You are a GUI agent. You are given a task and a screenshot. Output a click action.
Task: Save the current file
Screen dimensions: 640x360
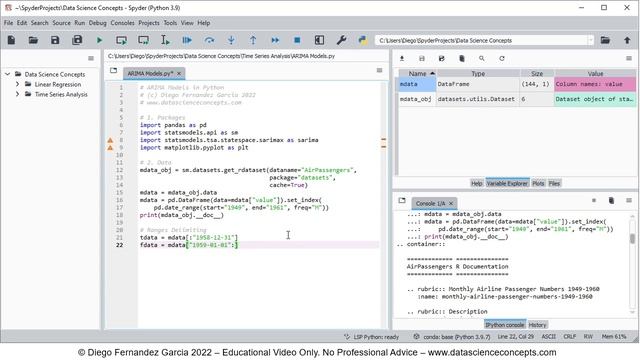pyautogui.click(x=55, y=40)
